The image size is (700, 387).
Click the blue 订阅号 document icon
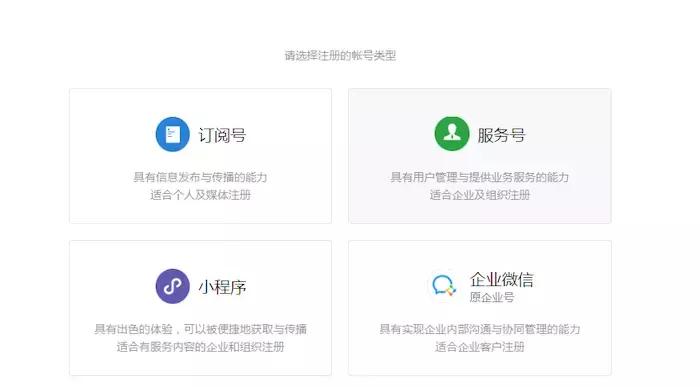(x=173, y=134)
